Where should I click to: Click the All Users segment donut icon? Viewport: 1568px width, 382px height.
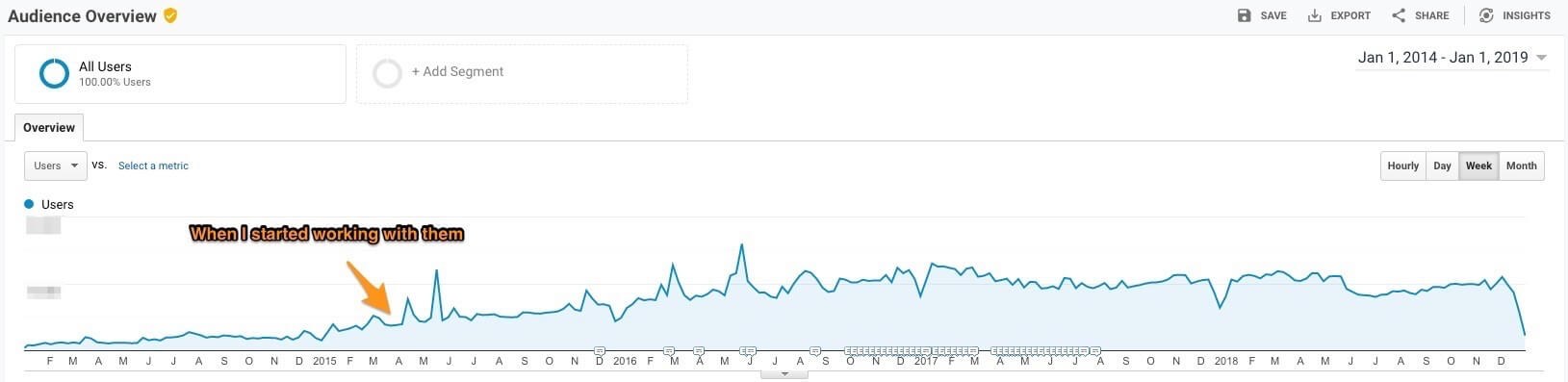click(54, 73)
